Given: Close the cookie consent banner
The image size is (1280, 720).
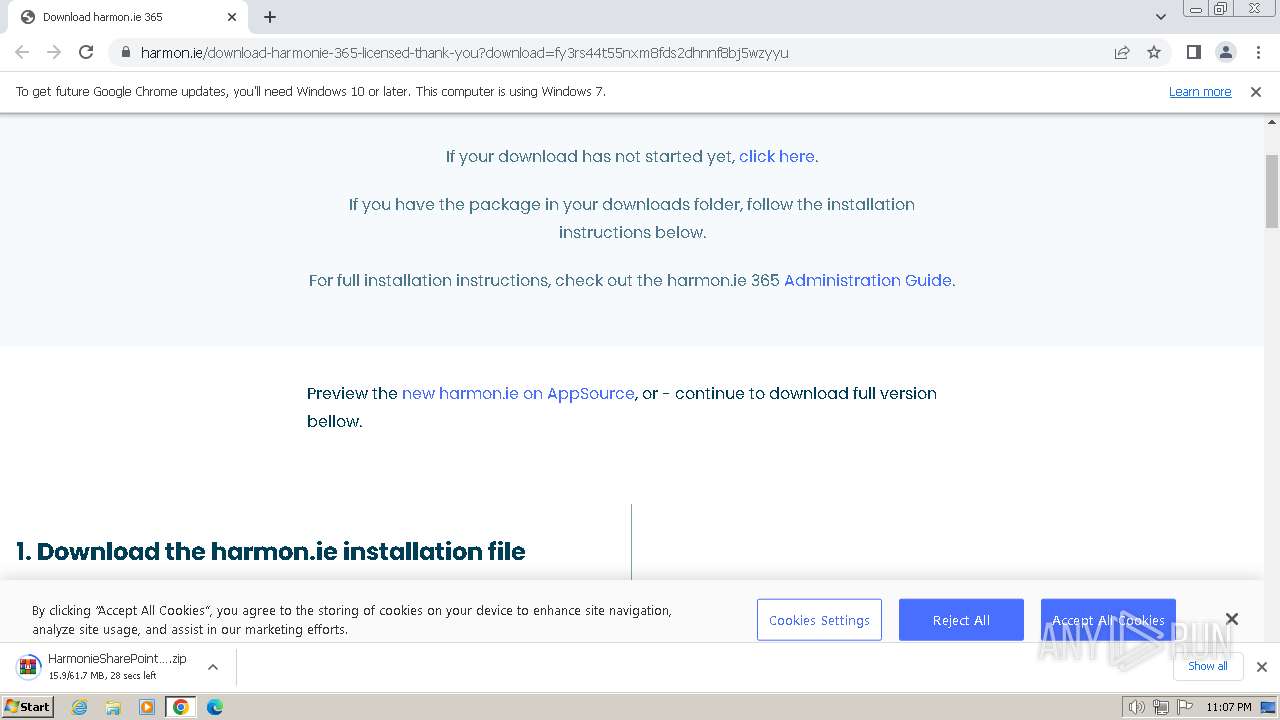Looking at the screenshot, I should (1232, 619).
